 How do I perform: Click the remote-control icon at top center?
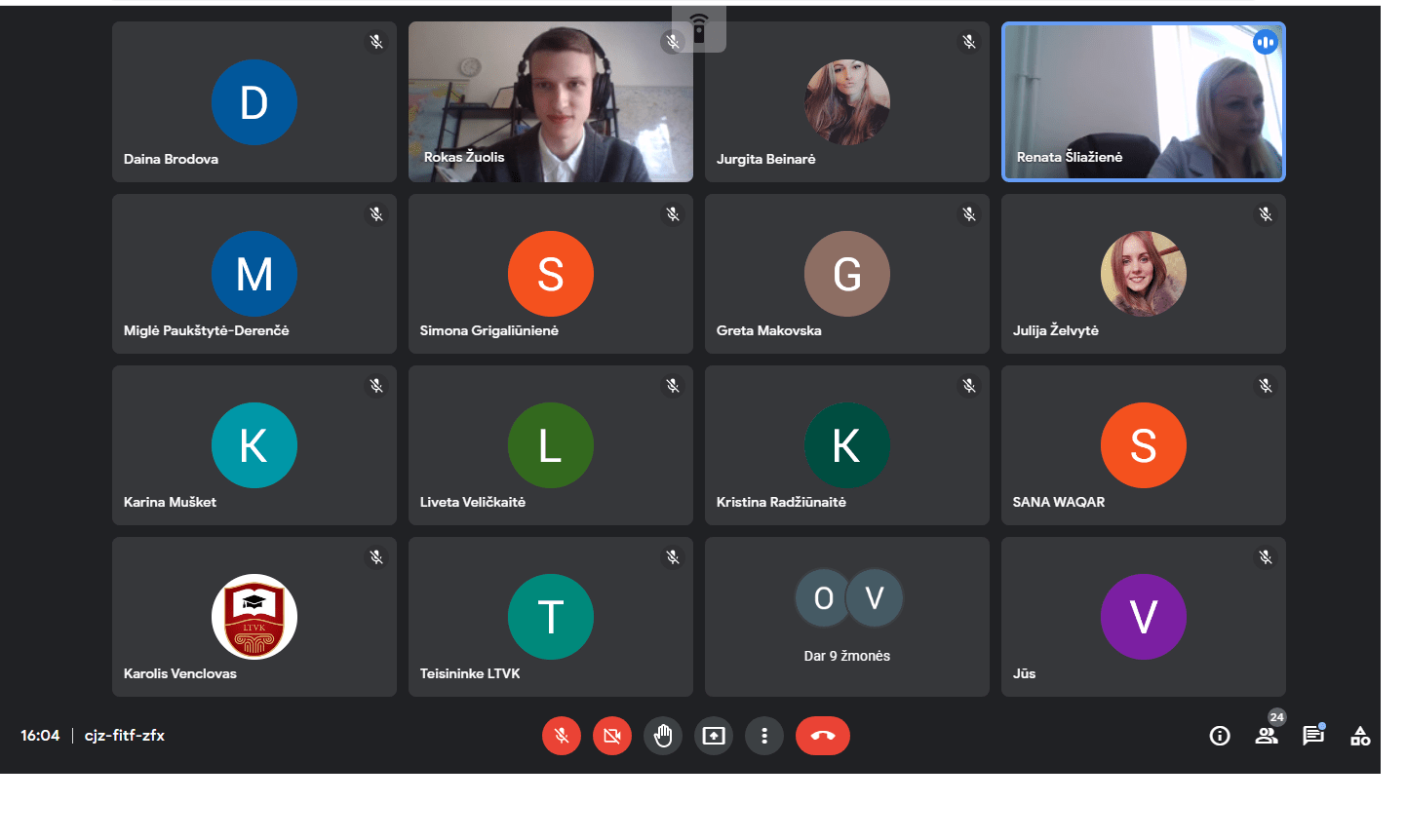click(699, 28)
